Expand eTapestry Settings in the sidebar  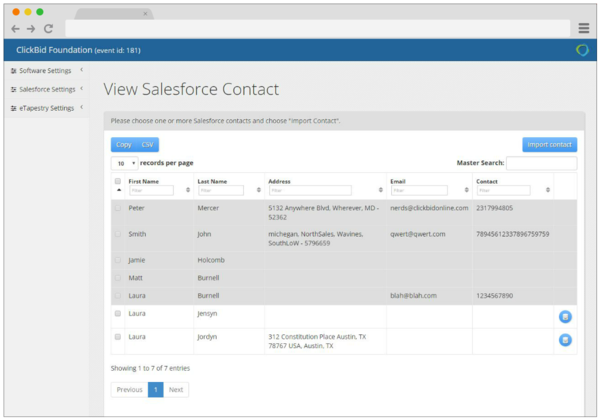coord(44,108)
